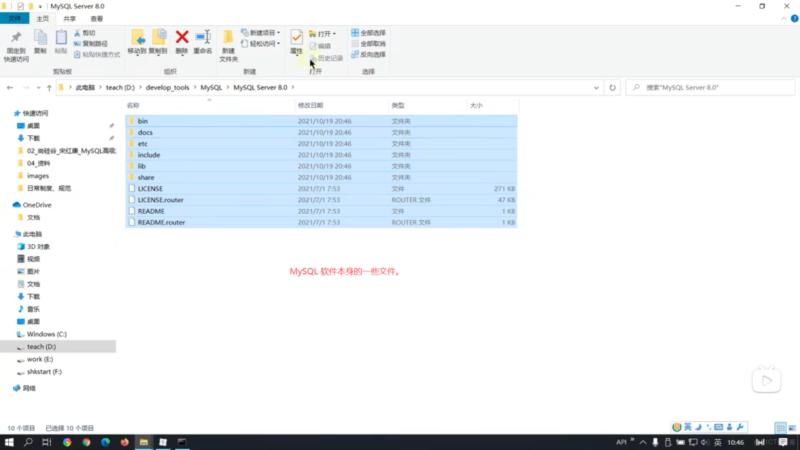
Task: Switch to the Share ribbon tab
Action: [70, 18]
